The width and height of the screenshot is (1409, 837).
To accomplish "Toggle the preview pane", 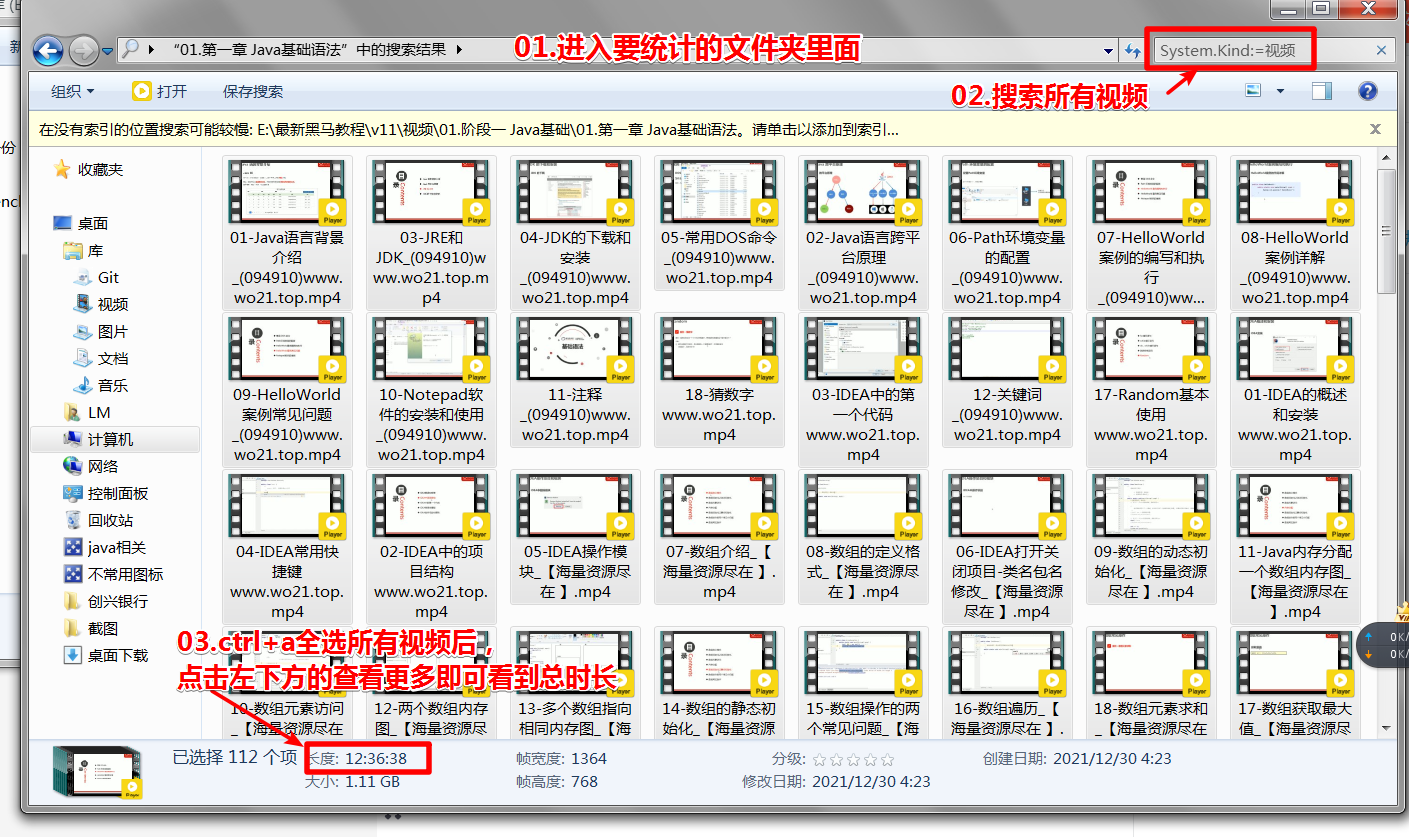I will point(1321,90).
